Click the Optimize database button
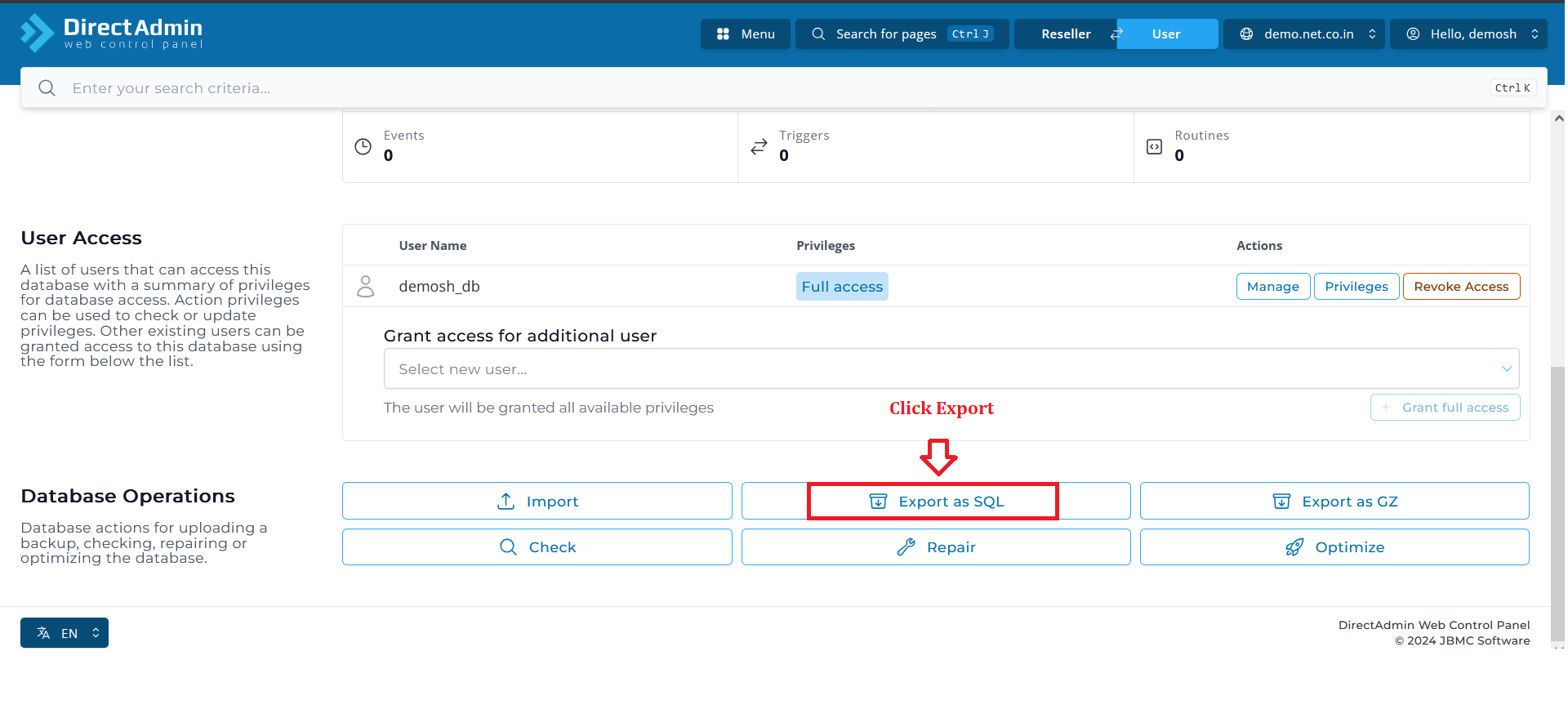This screenshot has width=1568, height=705. (1334, 547)
